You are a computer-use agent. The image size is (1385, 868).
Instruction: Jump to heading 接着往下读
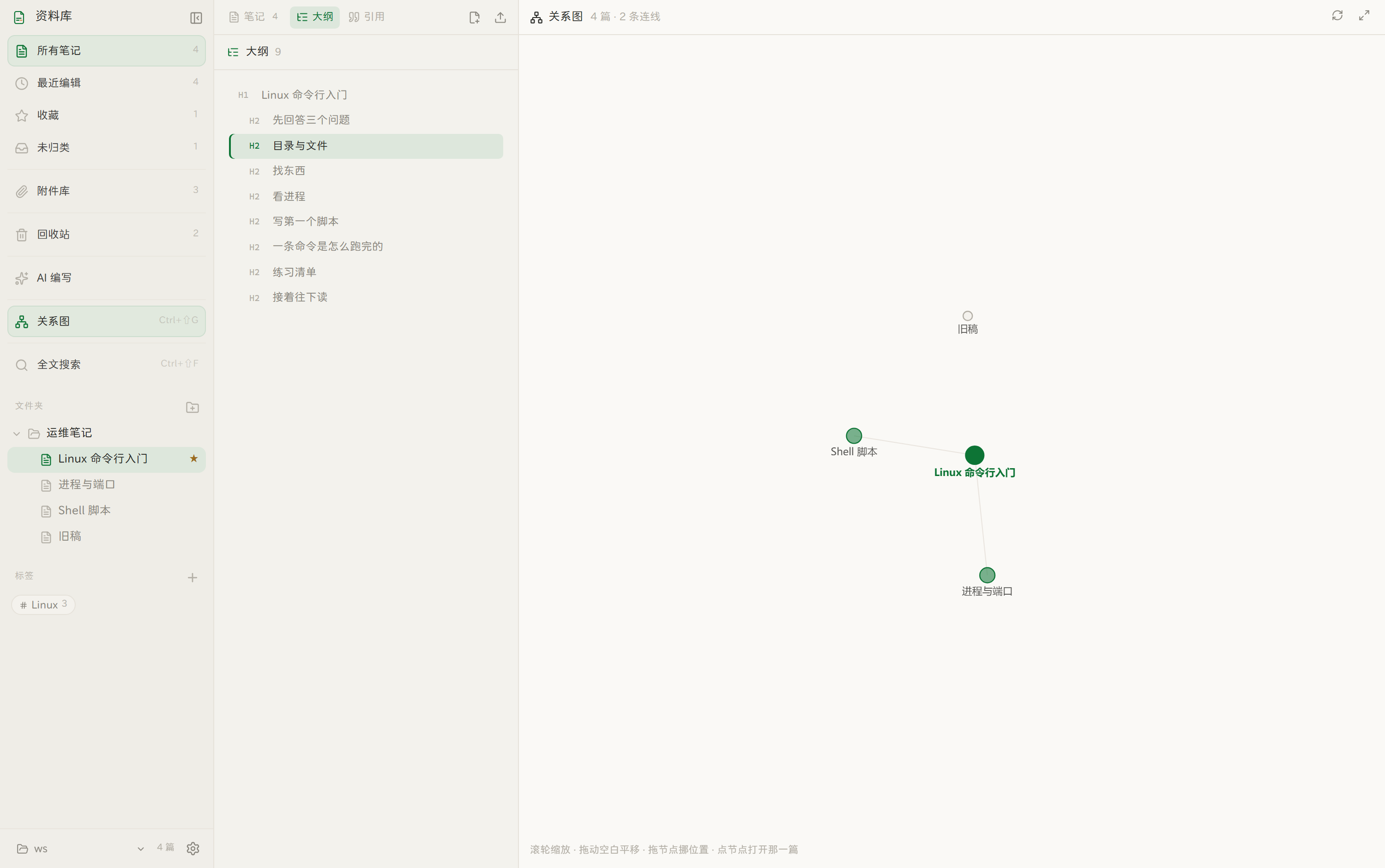click(366, 297)
